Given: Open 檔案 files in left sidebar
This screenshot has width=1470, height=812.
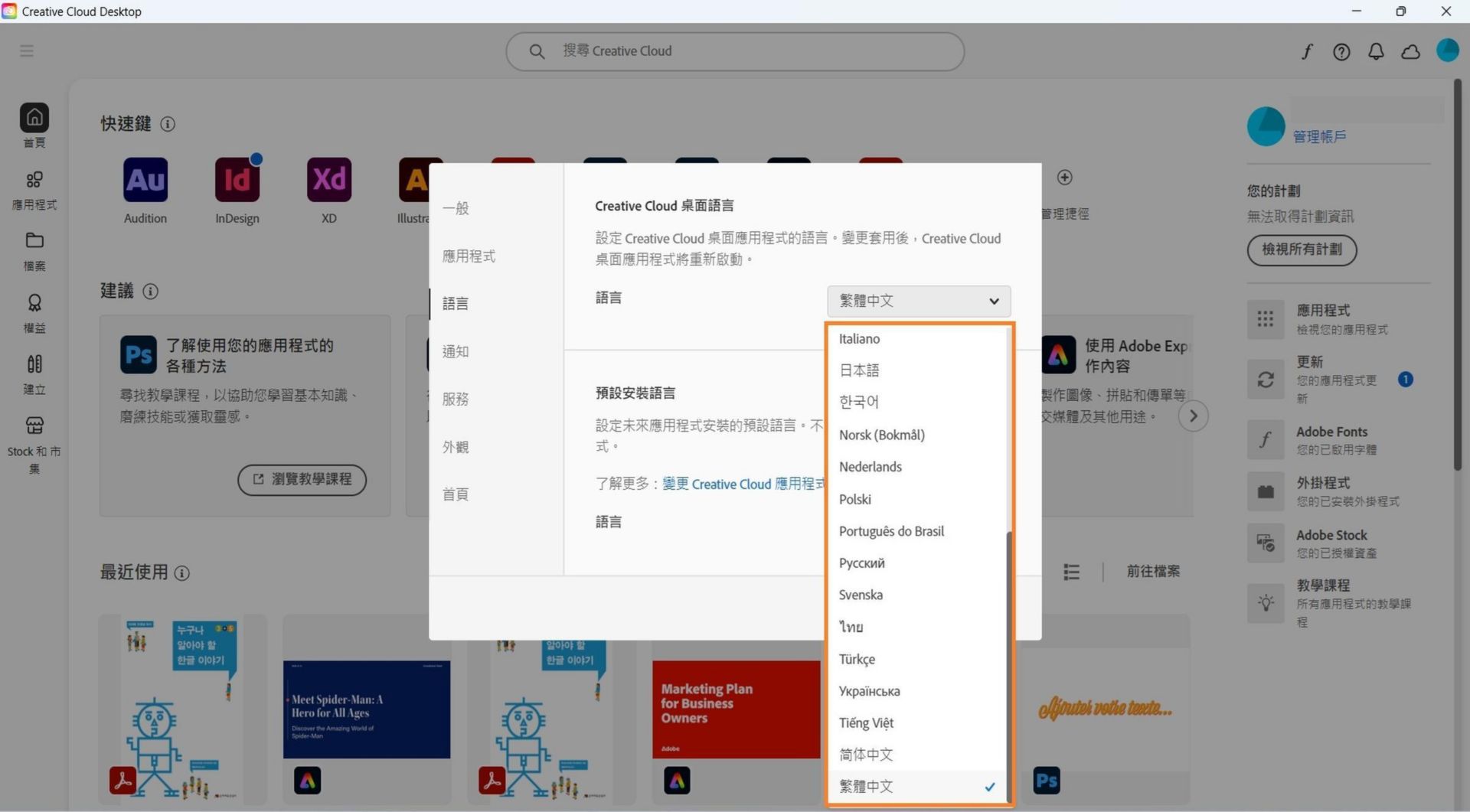Looking at the screenshot, I should click(34, 251).
